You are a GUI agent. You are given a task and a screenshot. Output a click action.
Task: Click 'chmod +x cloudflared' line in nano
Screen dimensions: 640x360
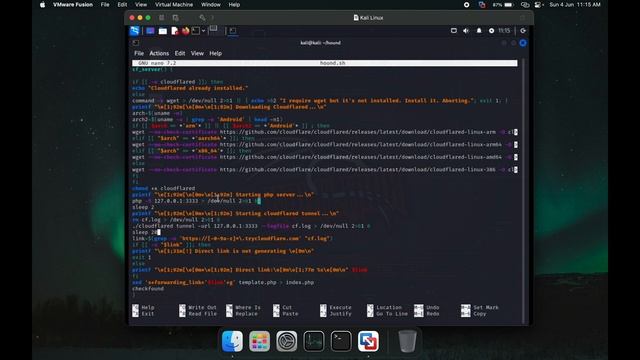click(163, 189)
